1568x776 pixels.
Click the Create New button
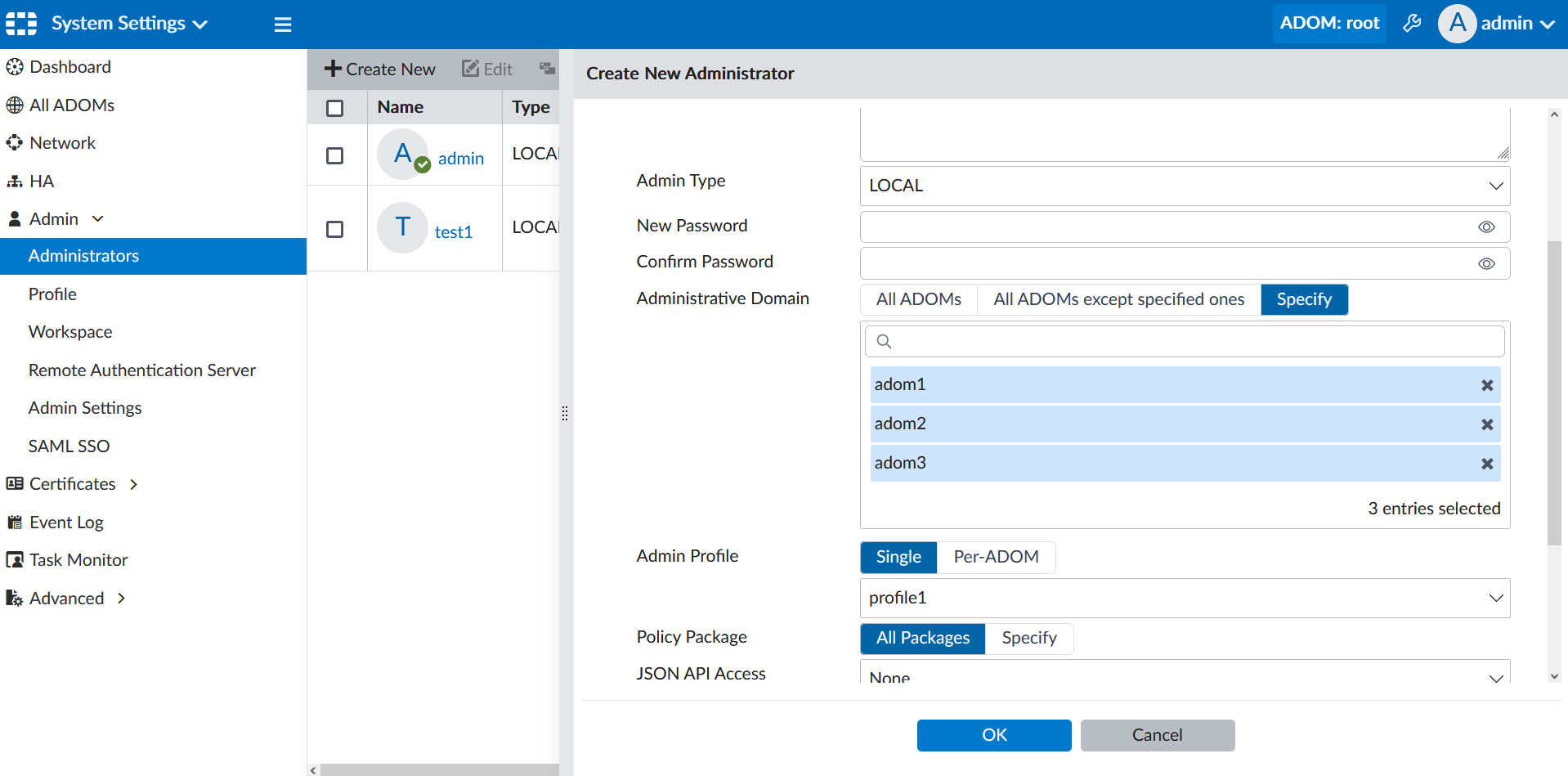coord(380,70)
